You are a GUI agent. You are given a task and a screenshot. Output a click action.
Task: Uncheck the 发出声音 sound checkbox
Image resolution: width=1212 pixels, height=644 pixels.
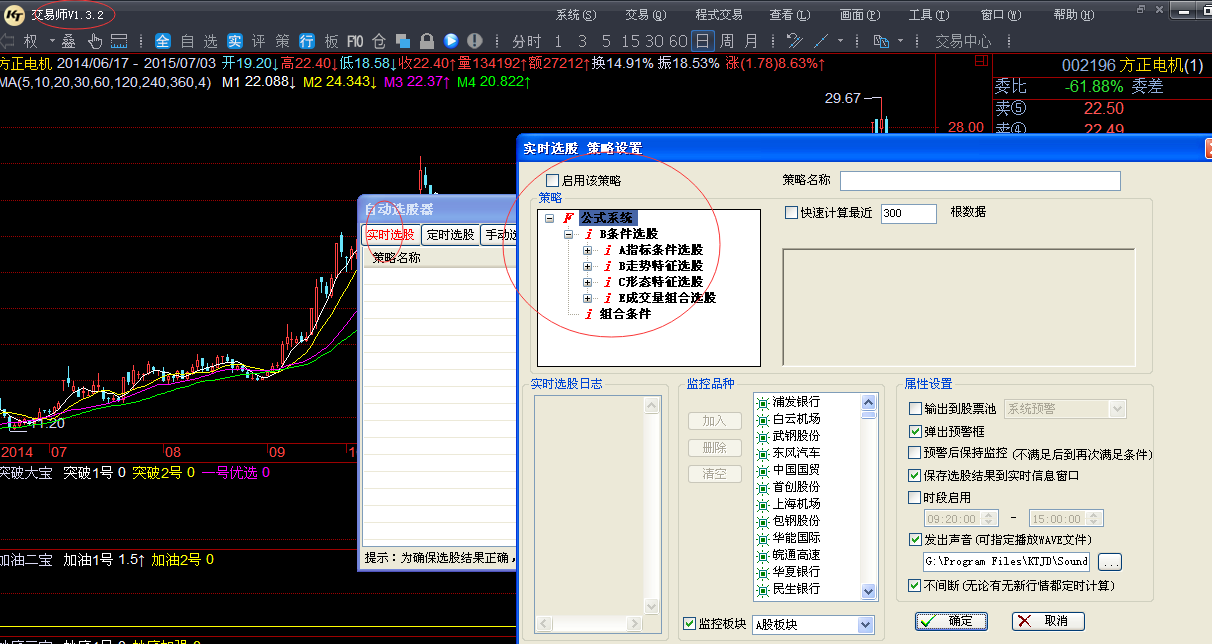(915, 539)
